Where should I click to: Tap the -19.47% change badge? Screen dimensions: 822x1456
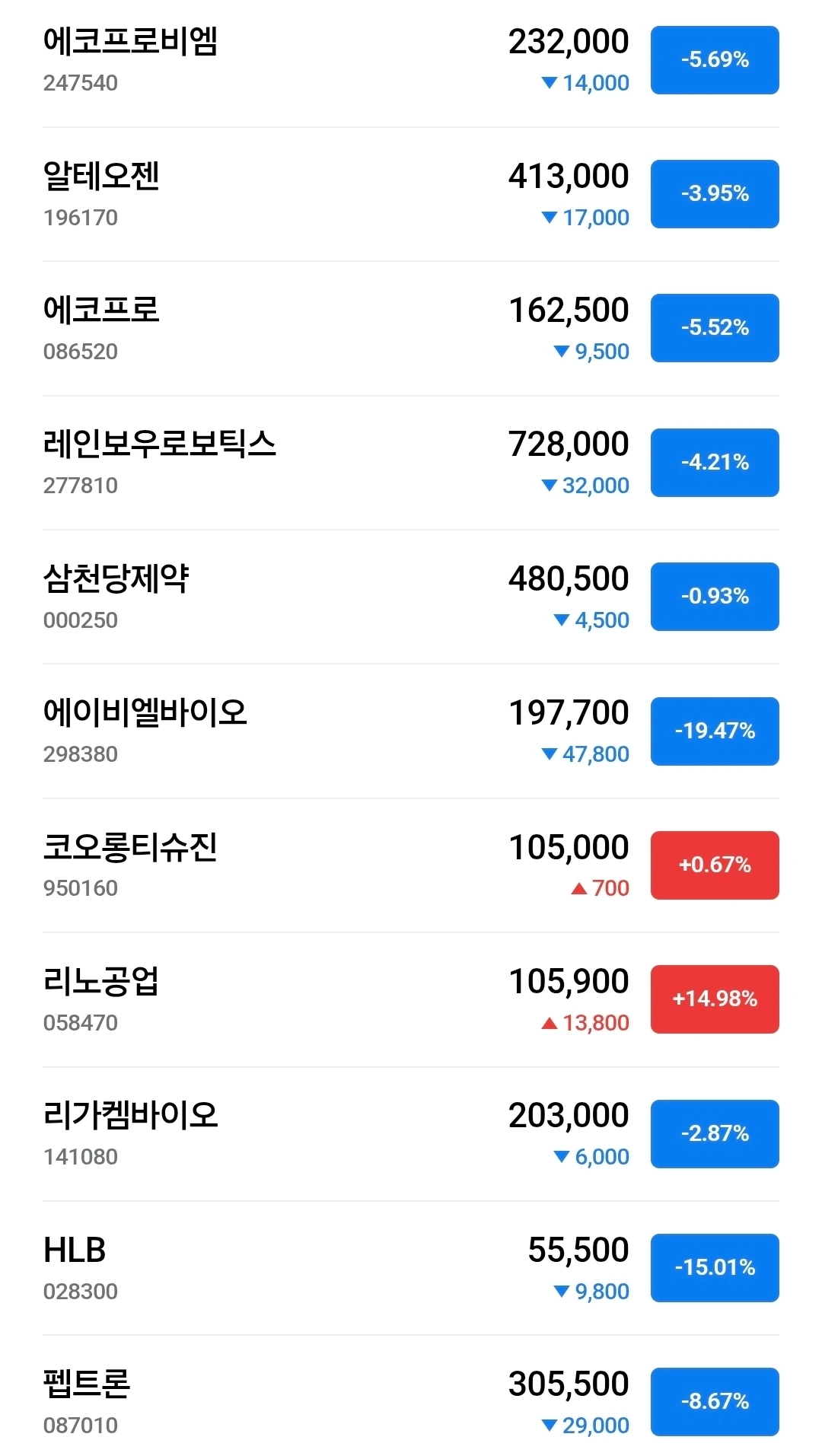point(715,731)
